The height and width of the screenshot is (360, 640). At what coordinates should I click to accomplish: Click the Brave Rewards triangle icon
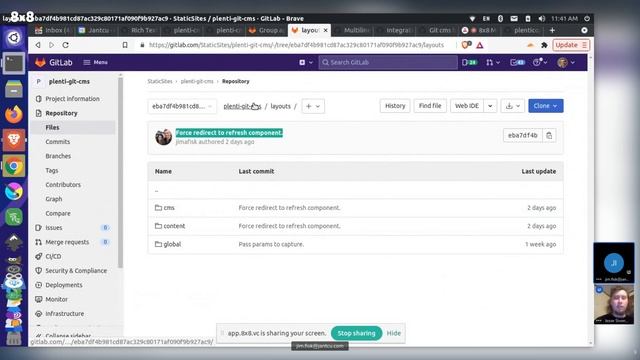pos(480,45)
